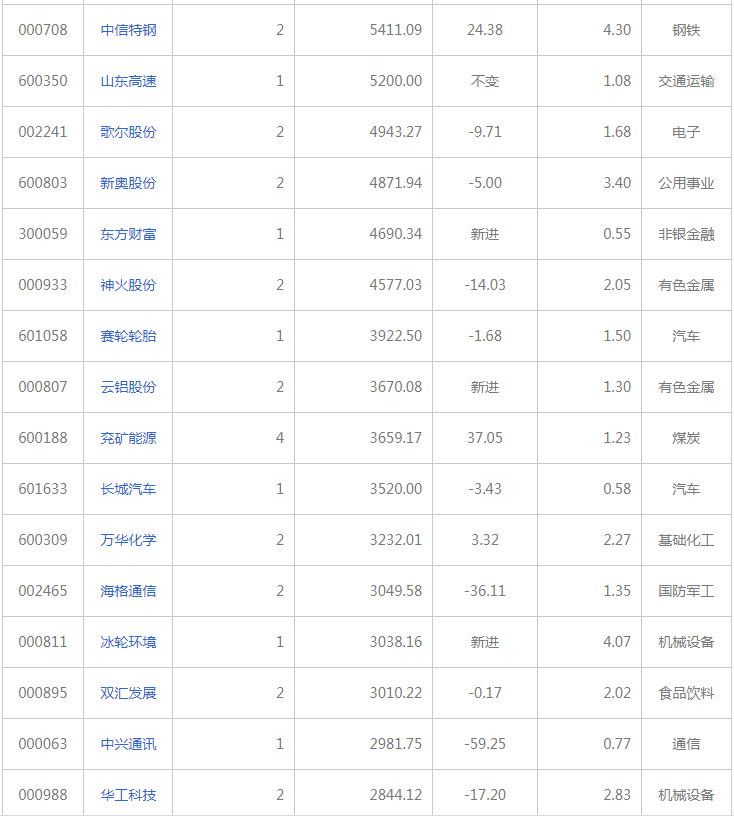Image resolution: width=734 pixels, height=816 pixels.
Task: Click the change value -59.25
Action: pyautogui.click(x=485, y=744)
